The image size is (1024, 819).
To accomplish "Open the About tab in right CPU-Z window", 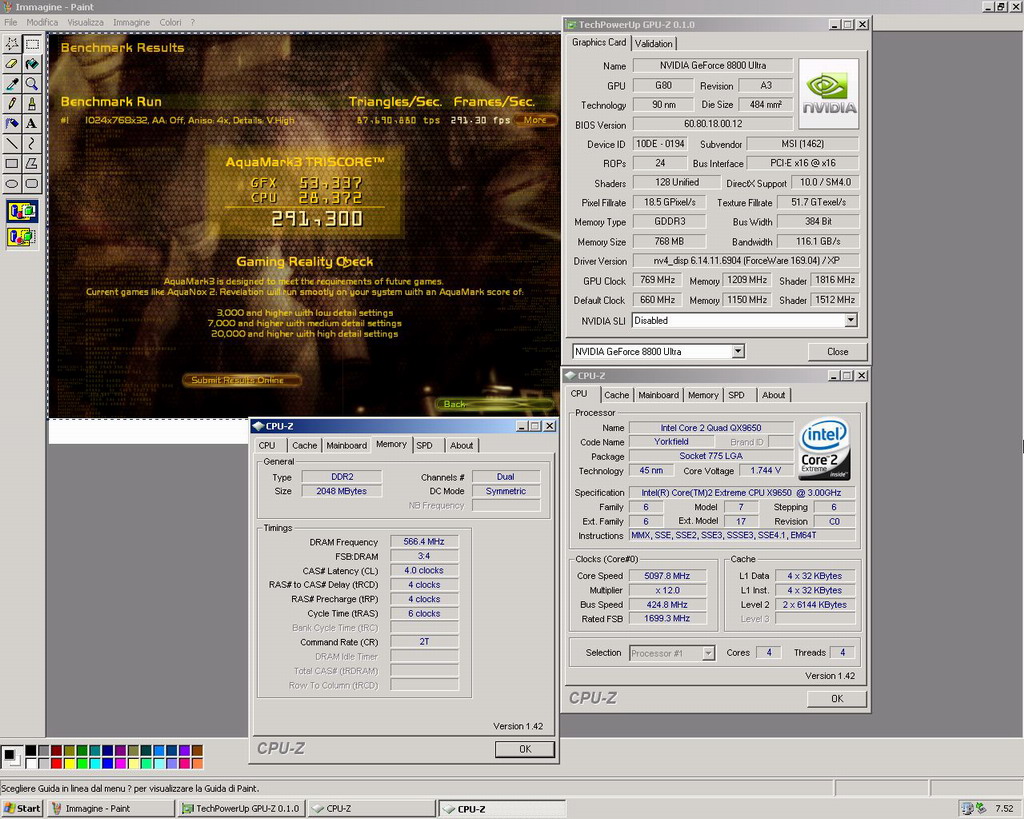I will (x=773, y=395).
